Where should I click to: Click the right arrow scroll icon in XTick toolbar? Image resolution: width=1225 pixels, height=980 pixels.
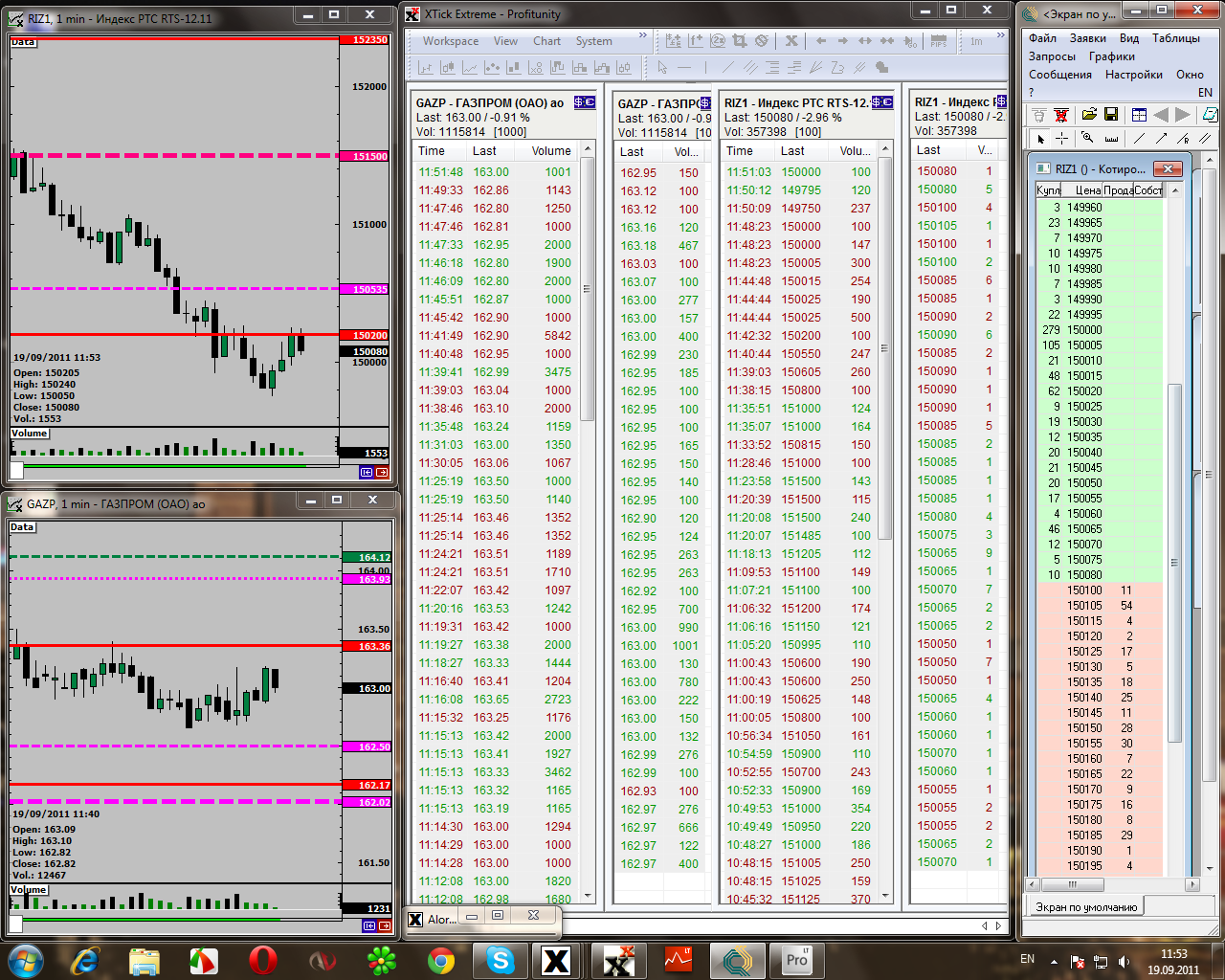[843, 41]
